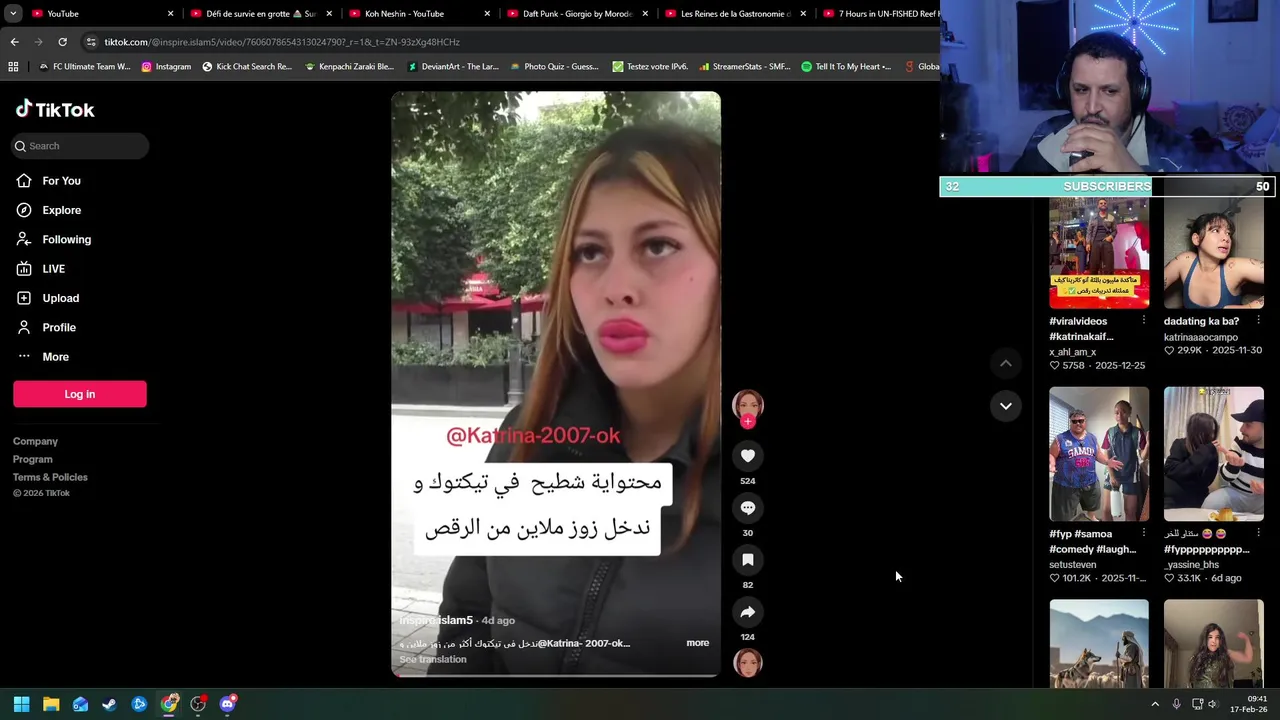The image size is (1280, 720).
Task: Click the Log in button
Action: [x=80, y=394]
